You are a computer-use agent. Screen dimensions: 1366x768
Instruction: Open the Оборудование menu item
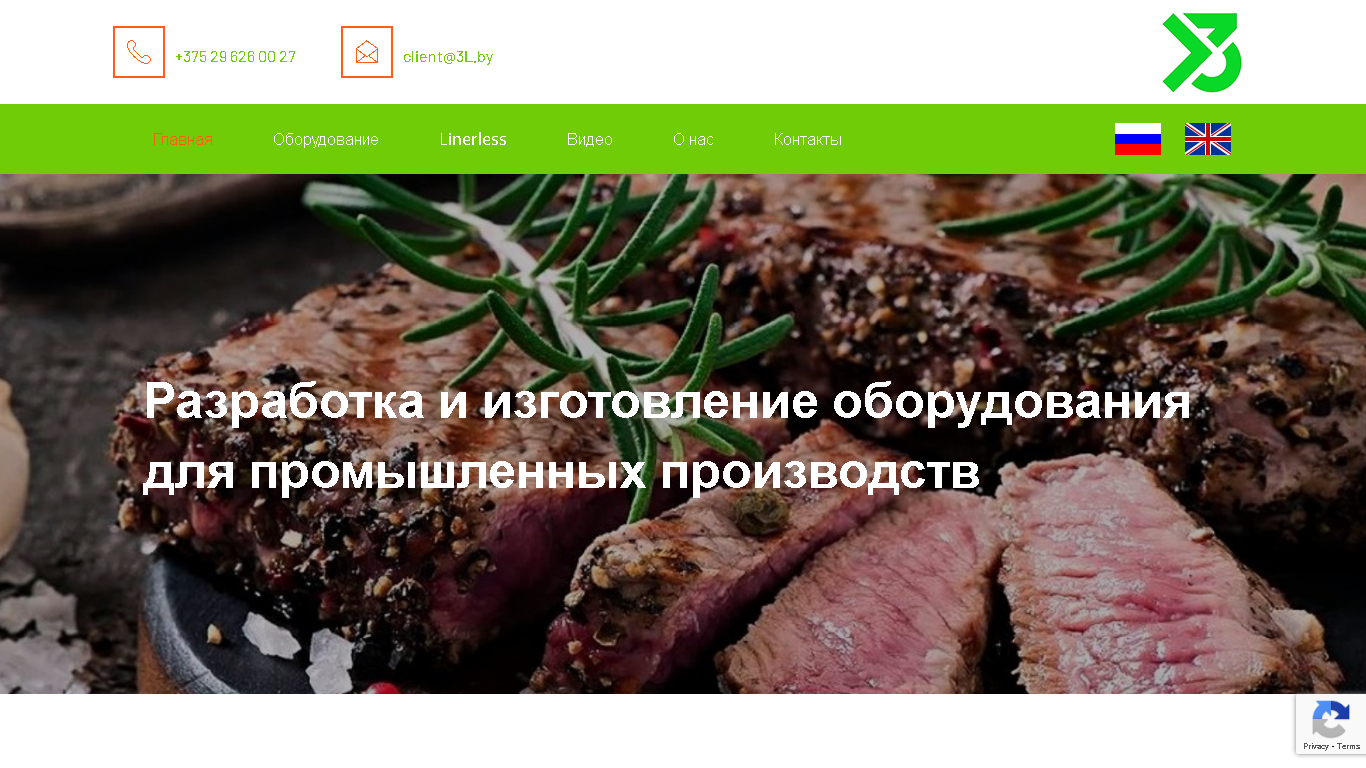(x=326, y=139)
